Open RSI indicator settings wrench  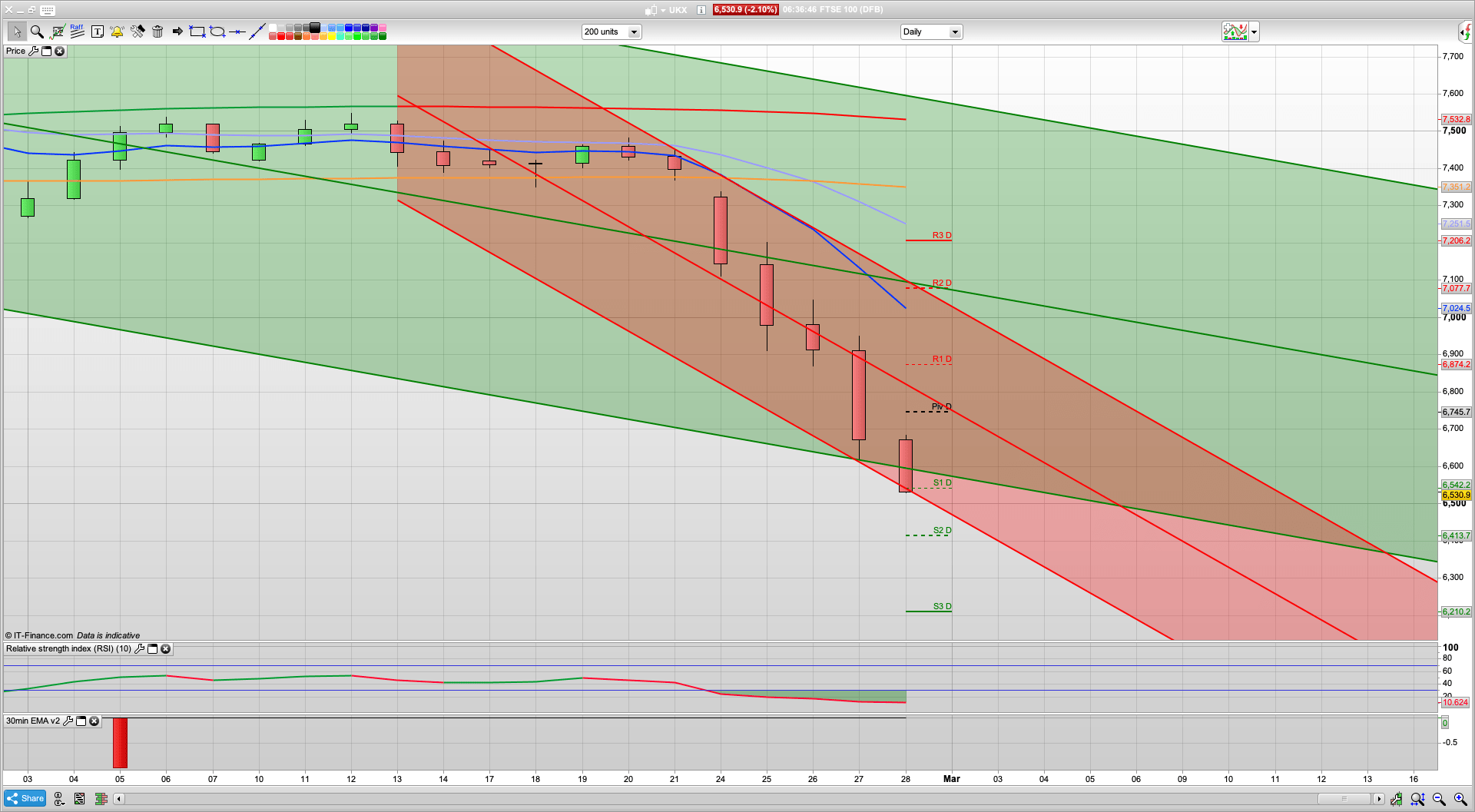[140, 649]
